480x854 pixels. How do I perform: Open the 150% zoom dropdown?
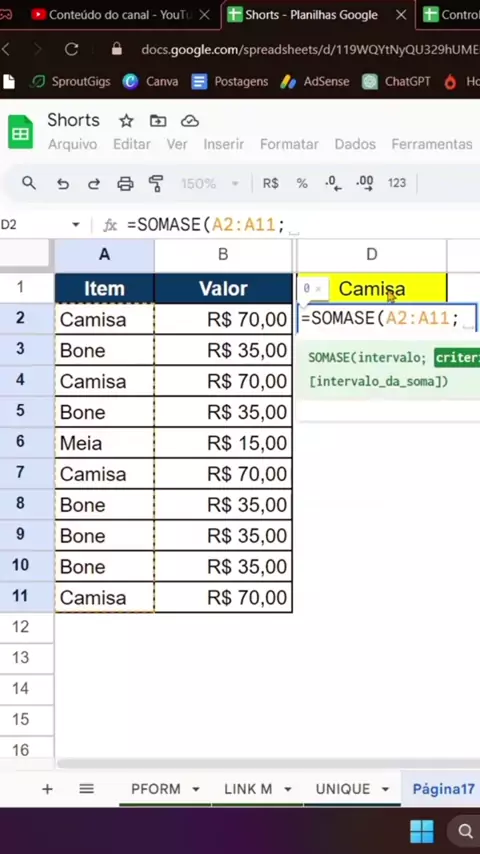210,184
